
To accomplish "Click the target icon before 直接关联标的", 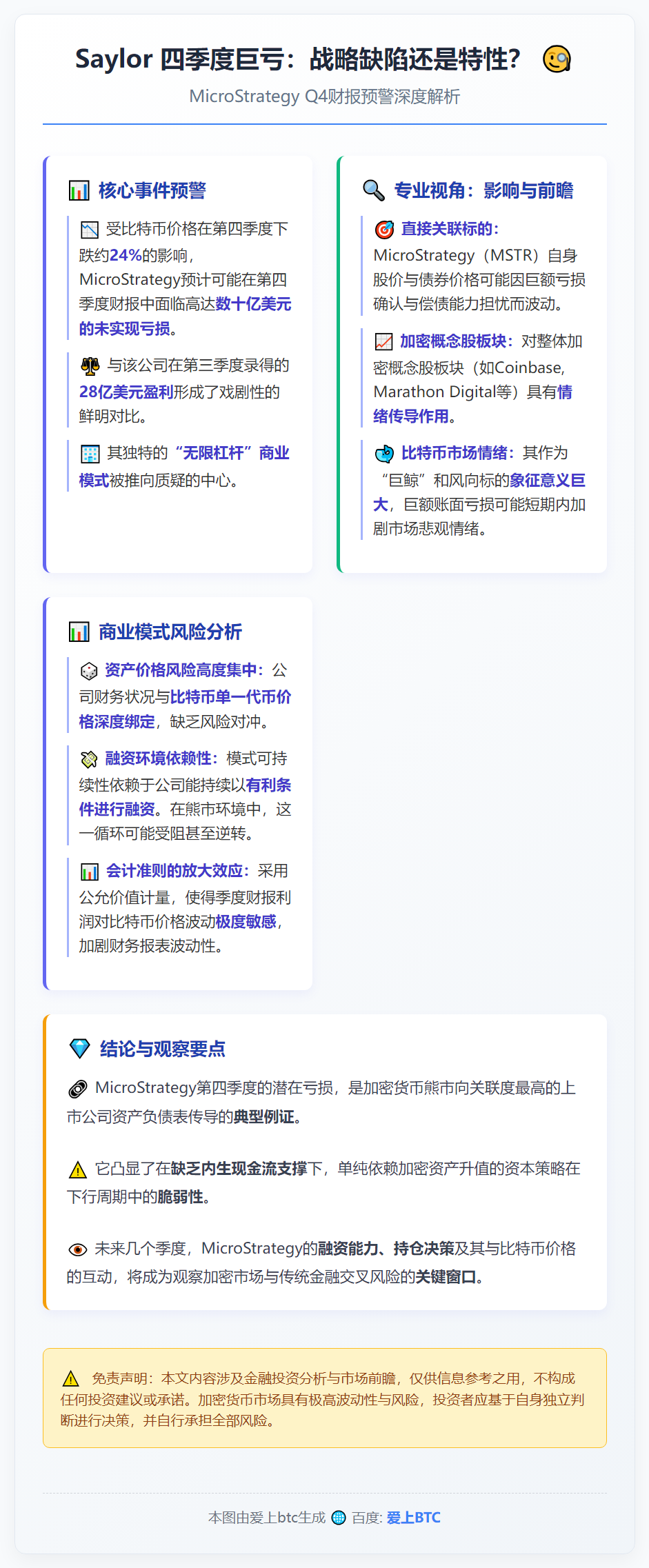I will [384, 230].
